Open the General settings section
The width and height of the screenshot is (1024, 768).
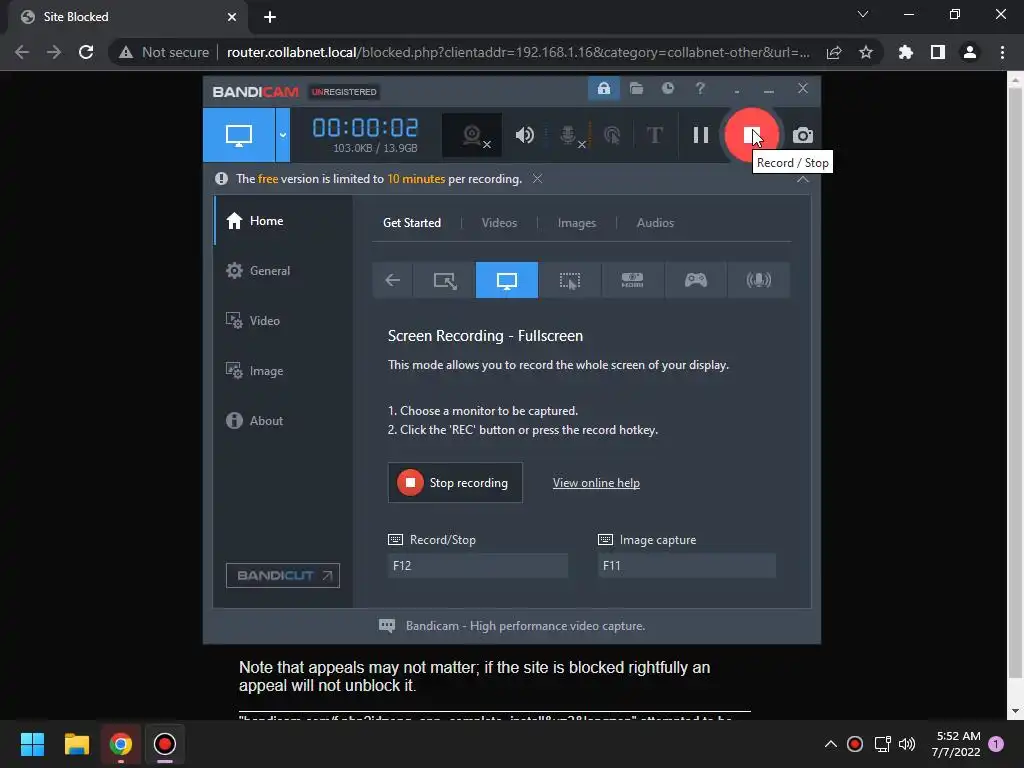click(283, 270)
